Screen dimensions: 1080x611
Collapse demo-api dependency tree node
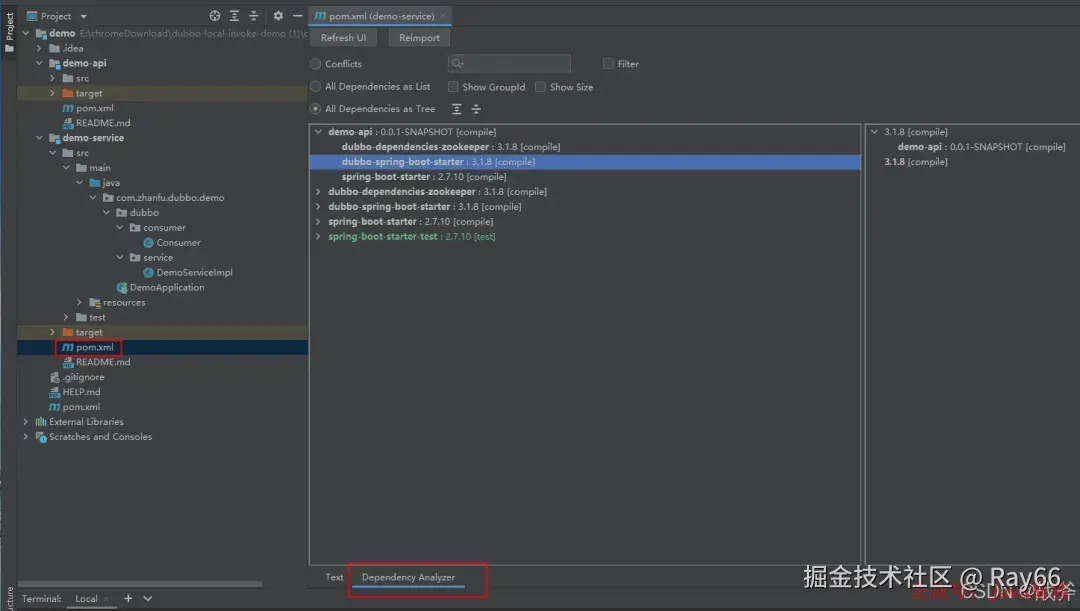tap(318, 132)
